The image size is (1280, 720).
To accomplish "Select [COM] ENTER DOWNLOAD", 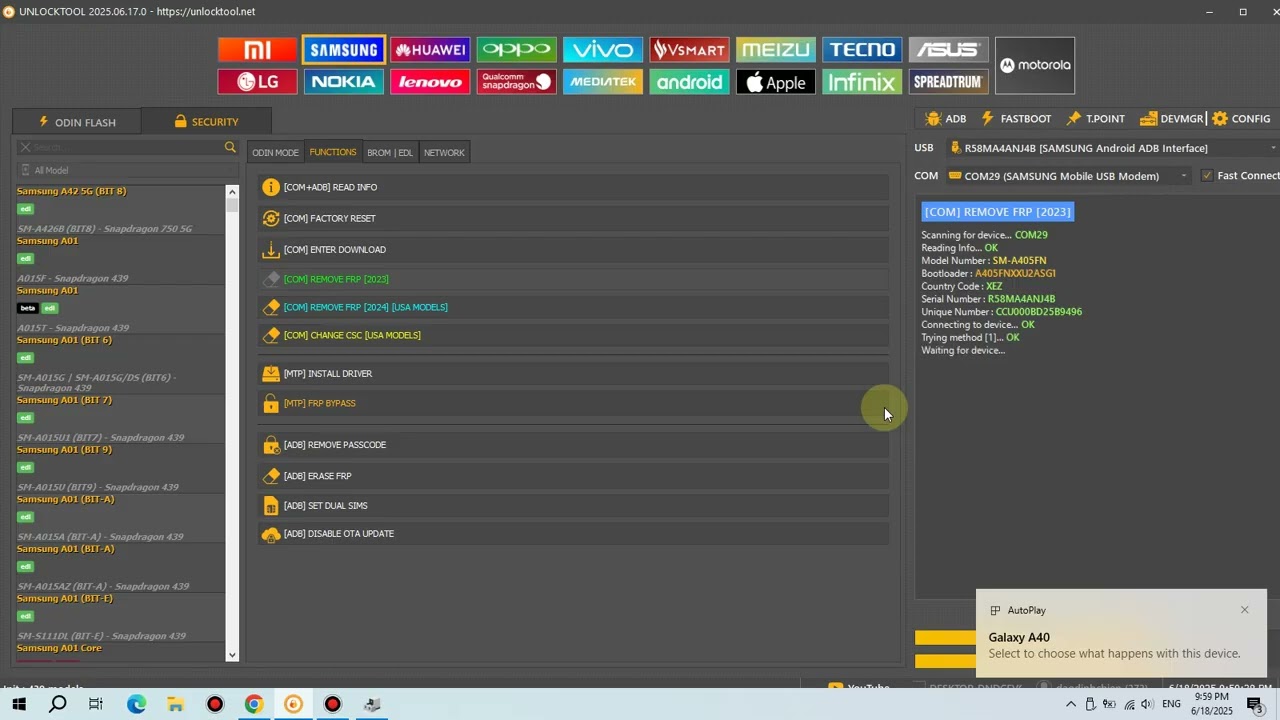I will click(573, 250).
